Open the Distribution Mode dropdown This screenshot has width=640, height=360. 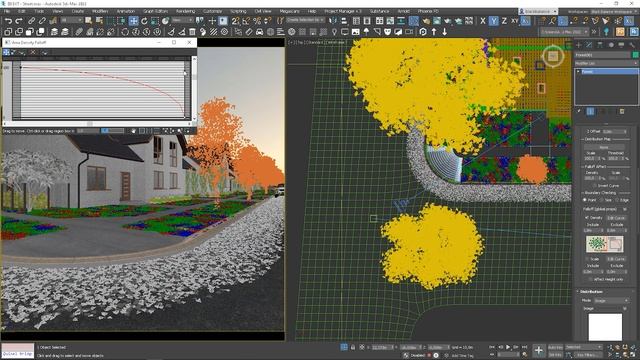(611, 300)
